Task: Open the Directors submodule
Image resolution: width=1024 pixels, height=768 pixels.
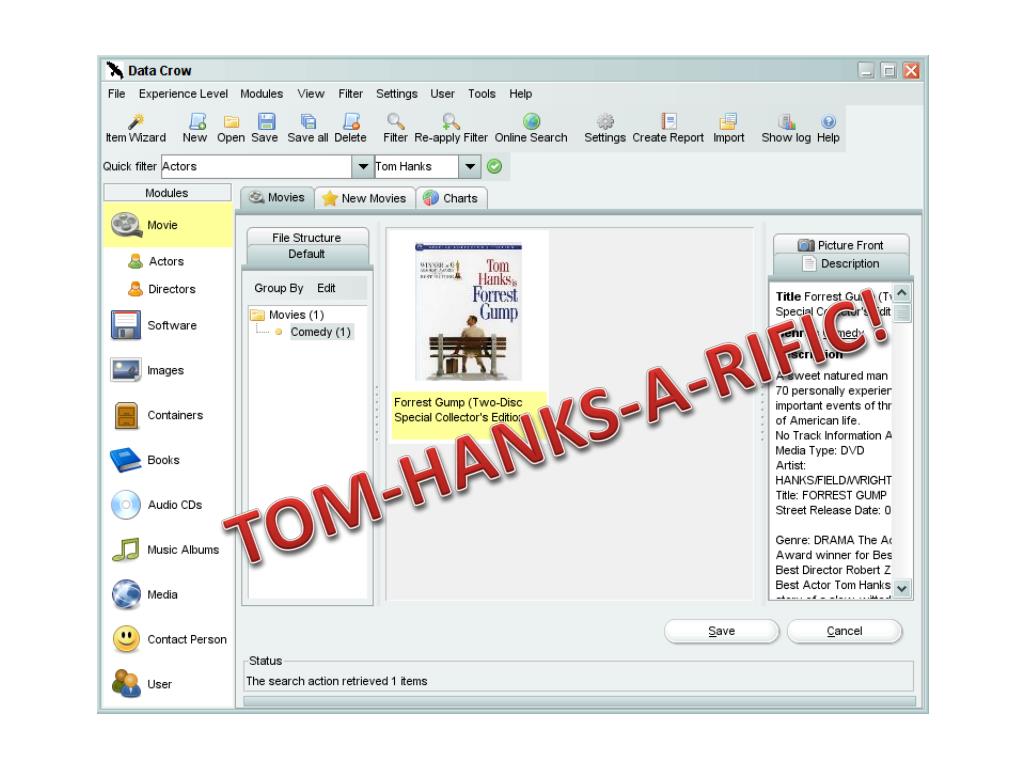Action: coord(162,289)
